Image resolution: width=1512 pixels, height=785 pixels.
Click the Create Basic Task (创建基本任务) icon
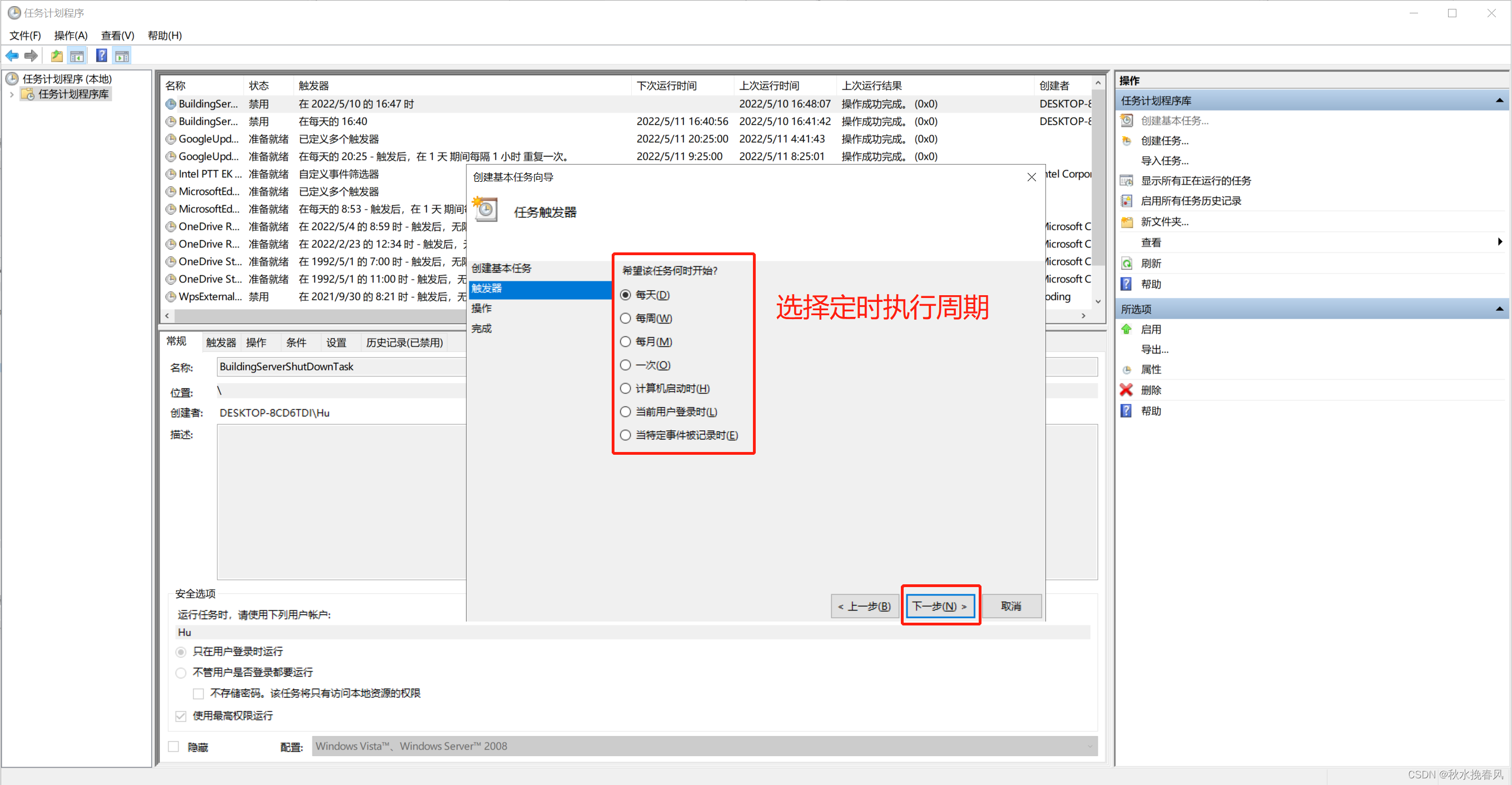pos(1127,120)
